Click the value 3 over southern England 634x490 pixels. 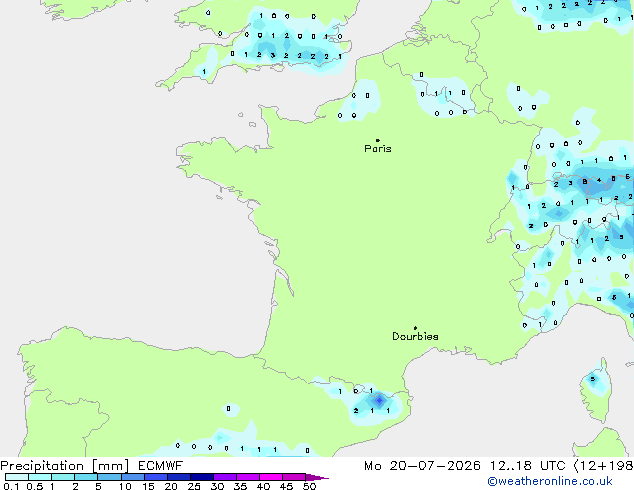click(x=273, y=55)
